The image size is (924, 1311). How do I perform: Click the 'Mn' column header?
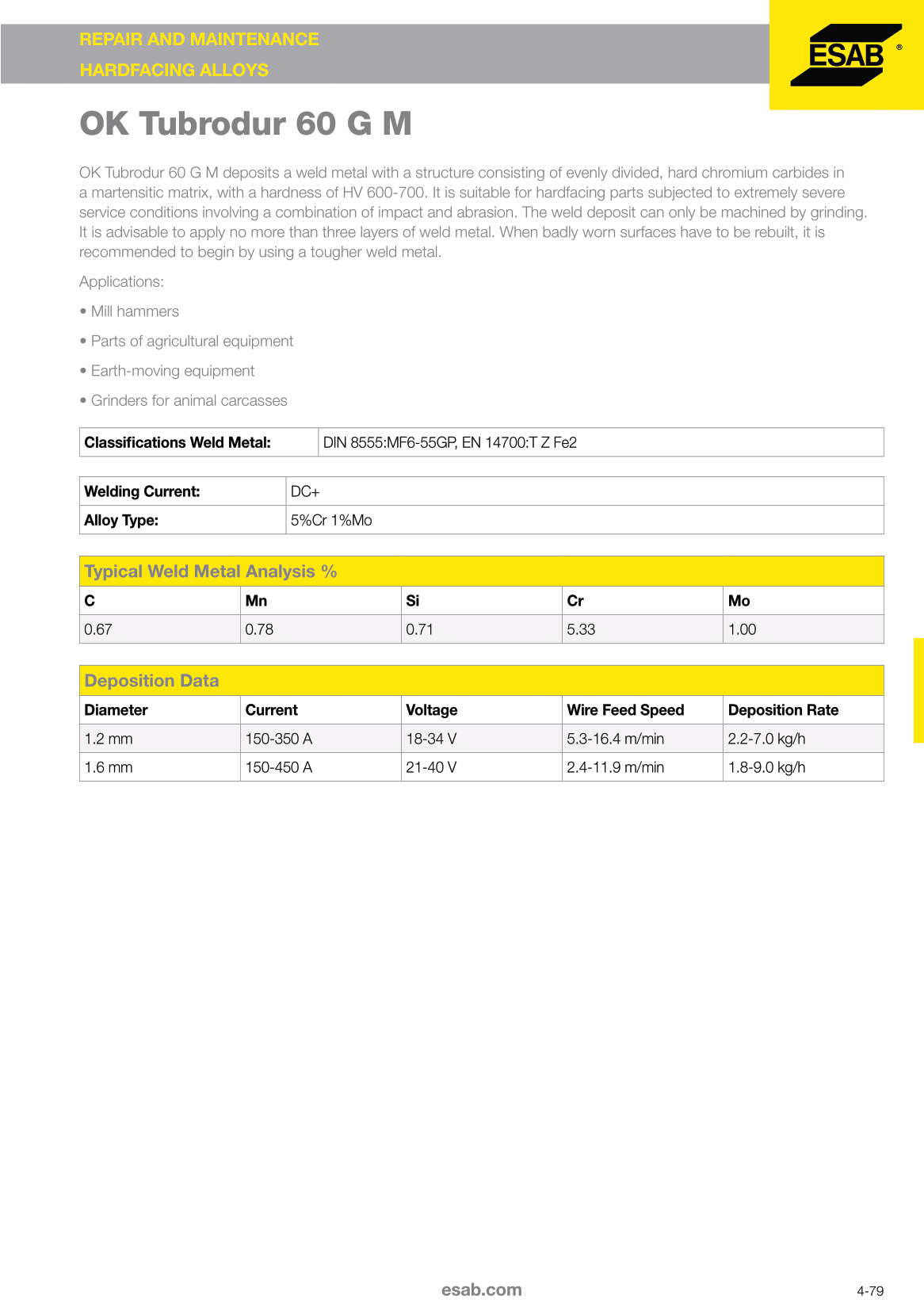[x=321, y=601]
